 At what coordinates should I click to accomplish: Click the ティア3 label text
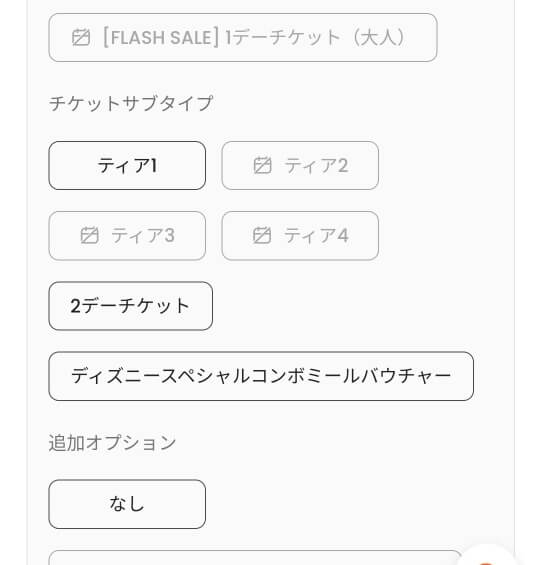click(x=143, y=236)
